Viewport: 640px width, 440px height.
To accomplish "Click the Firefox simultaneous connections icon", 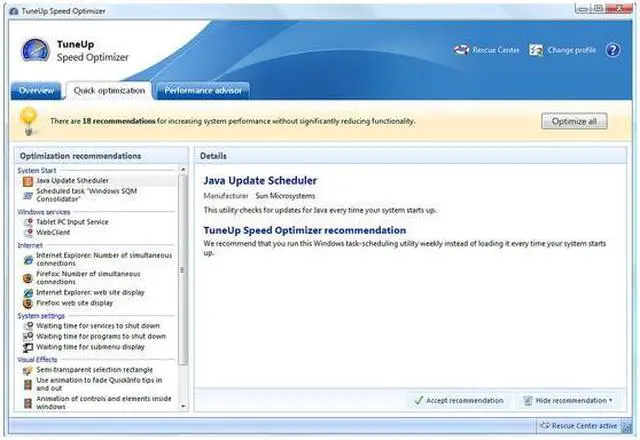I will [x=28, y=278].
